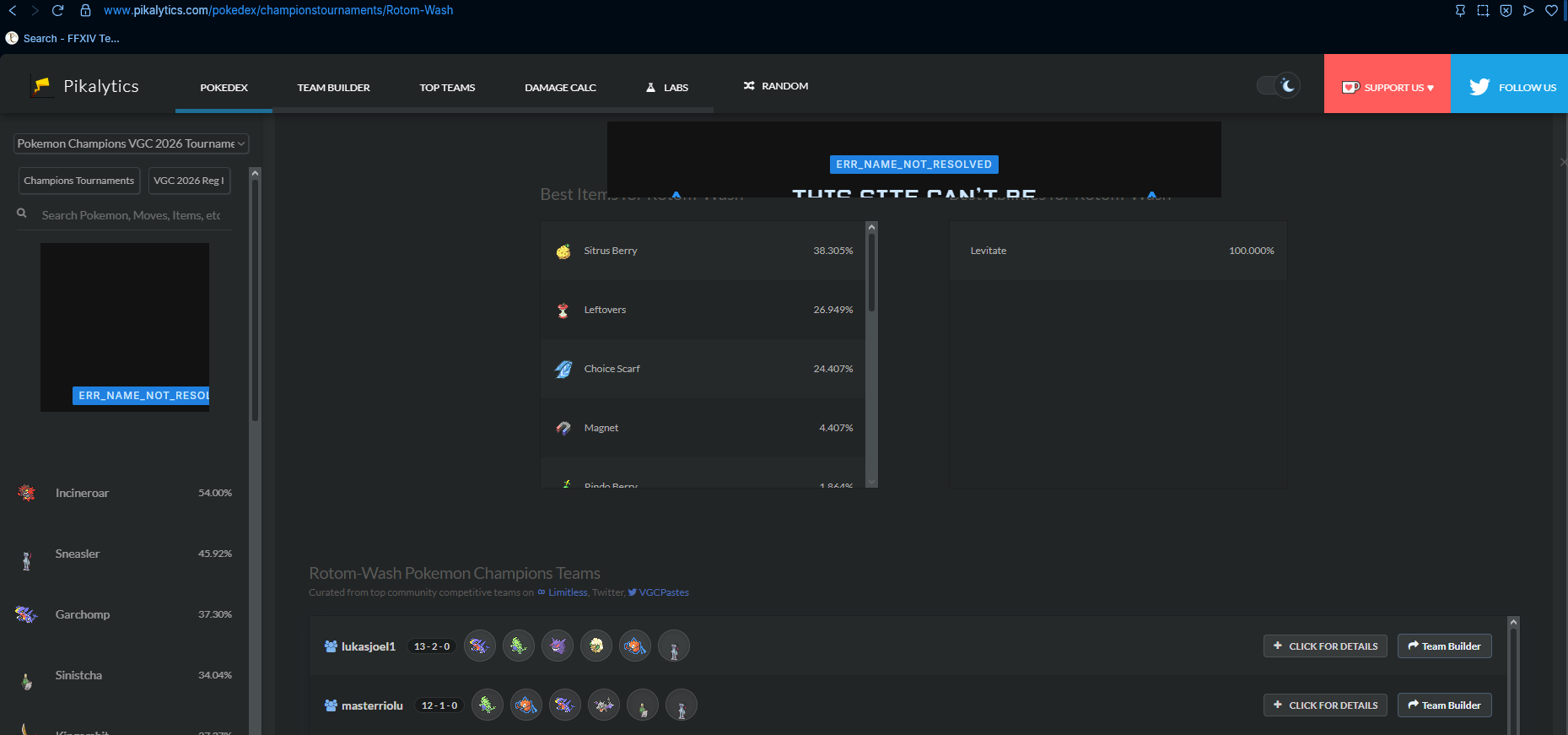Show details for lukasjoel1's team
Viewport: 1568px width, 735px height.
point(1325,646)
